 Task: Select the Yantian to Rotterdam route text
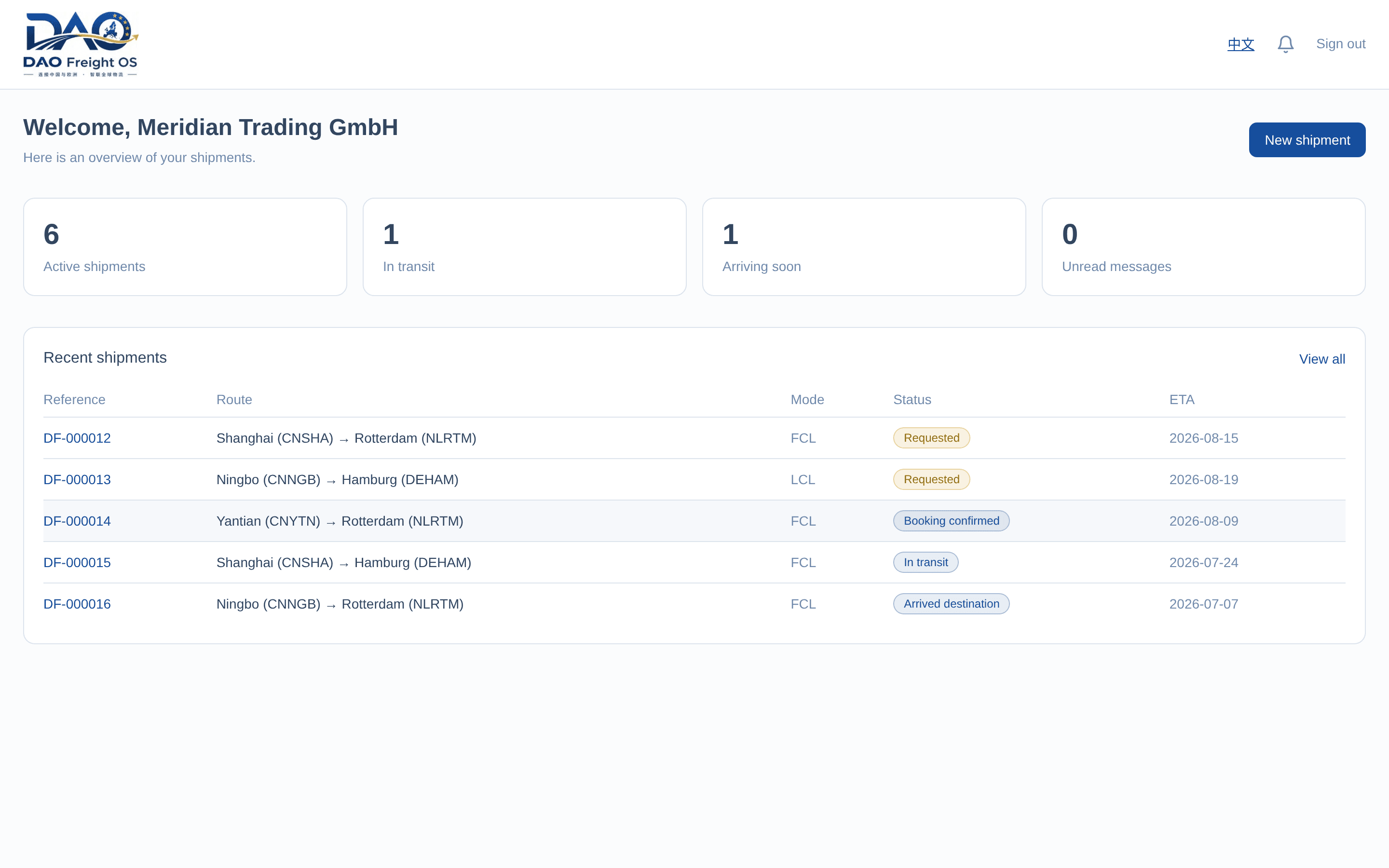[340, 521]
